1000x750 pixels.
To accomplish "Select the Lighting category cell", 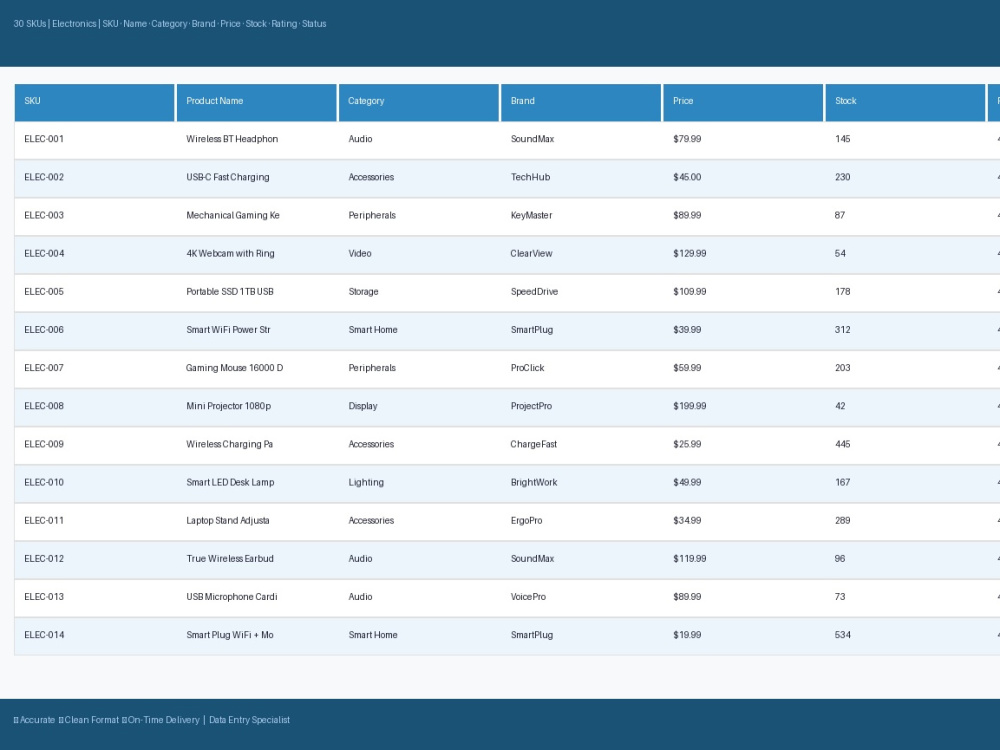I will coord(418,484).
